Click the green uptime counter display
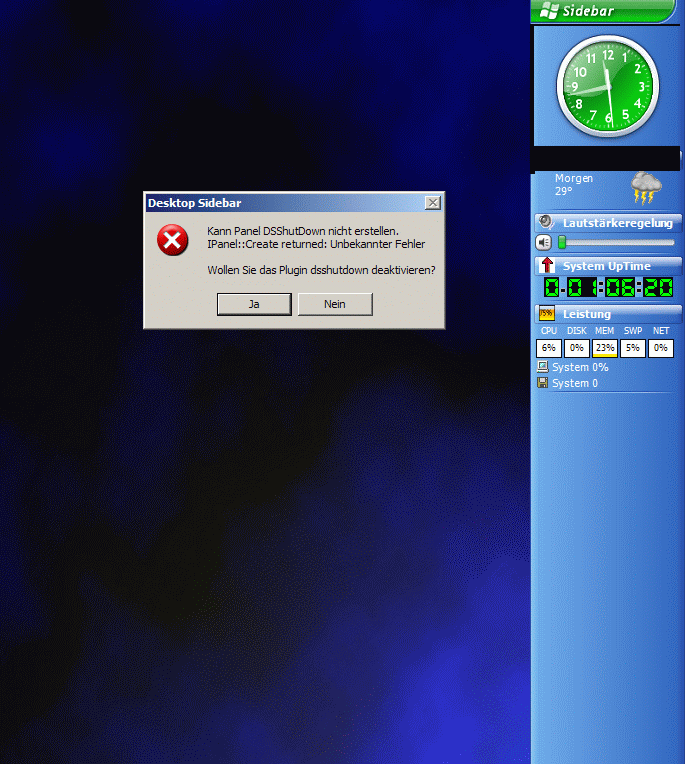 tap(608, 287)
